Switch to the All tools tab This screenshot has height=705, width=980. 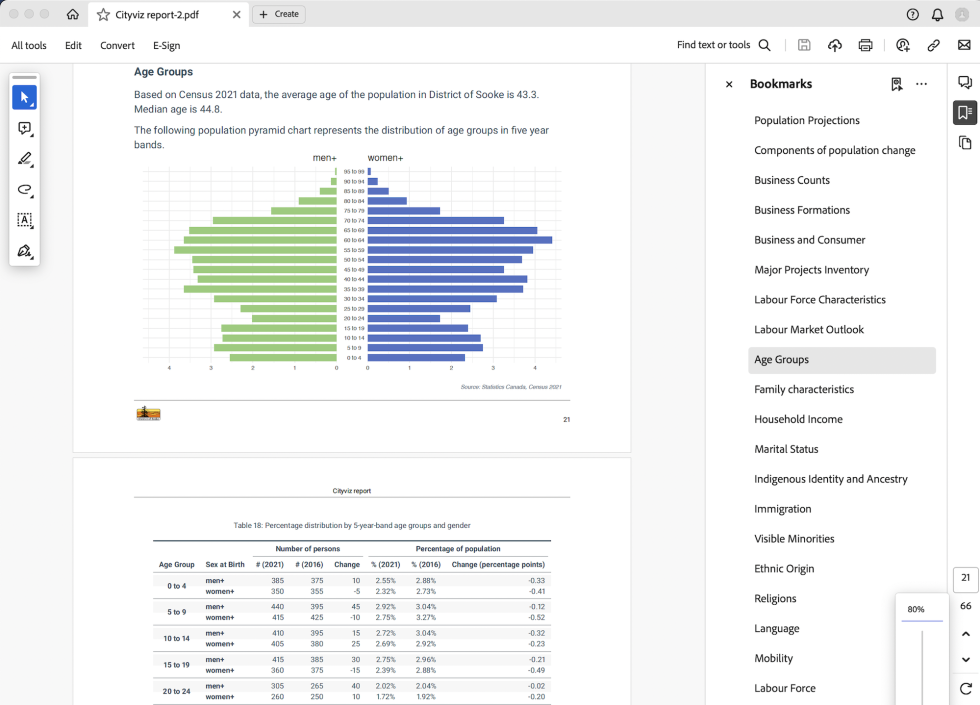pos(29,45)
